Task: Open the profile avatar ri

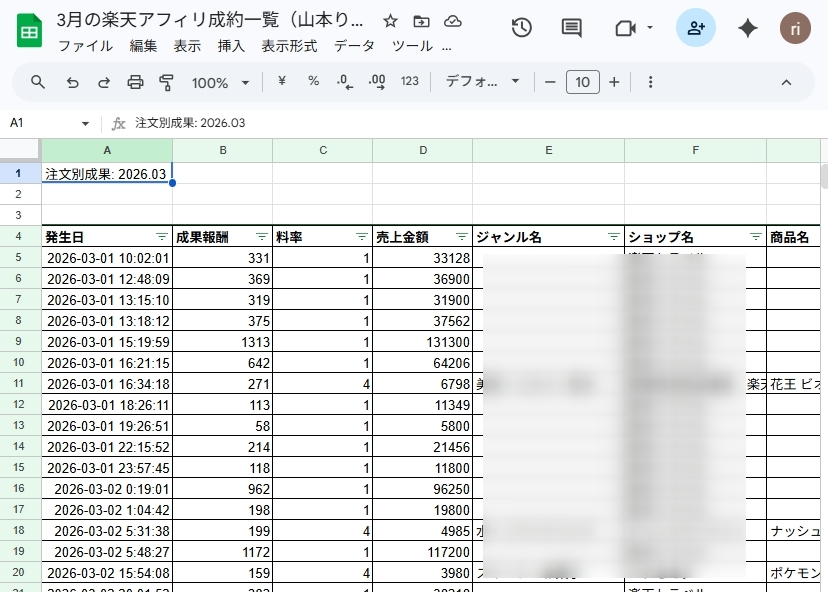Action: [795, 29]
